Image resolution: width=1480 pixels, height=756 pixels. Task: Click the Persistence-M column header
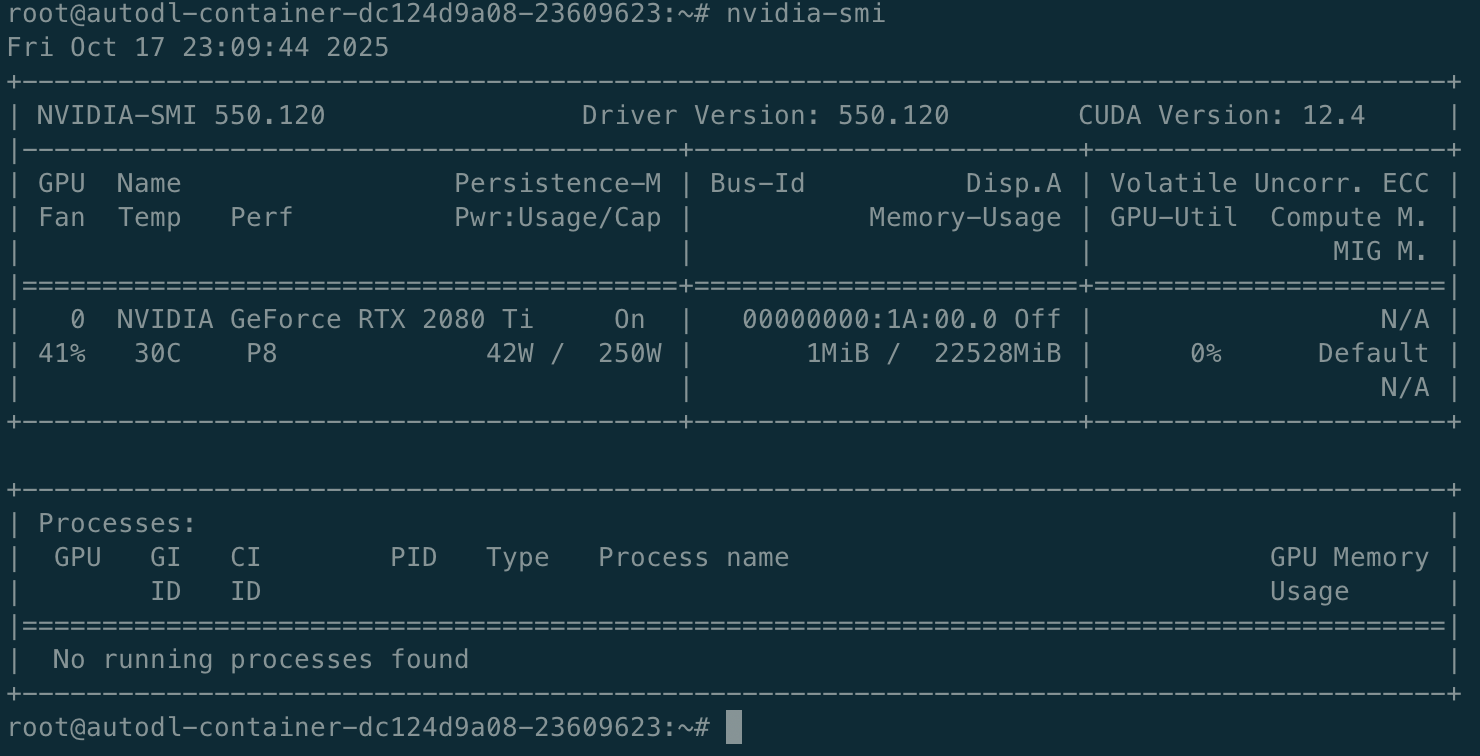coord(557,184)
